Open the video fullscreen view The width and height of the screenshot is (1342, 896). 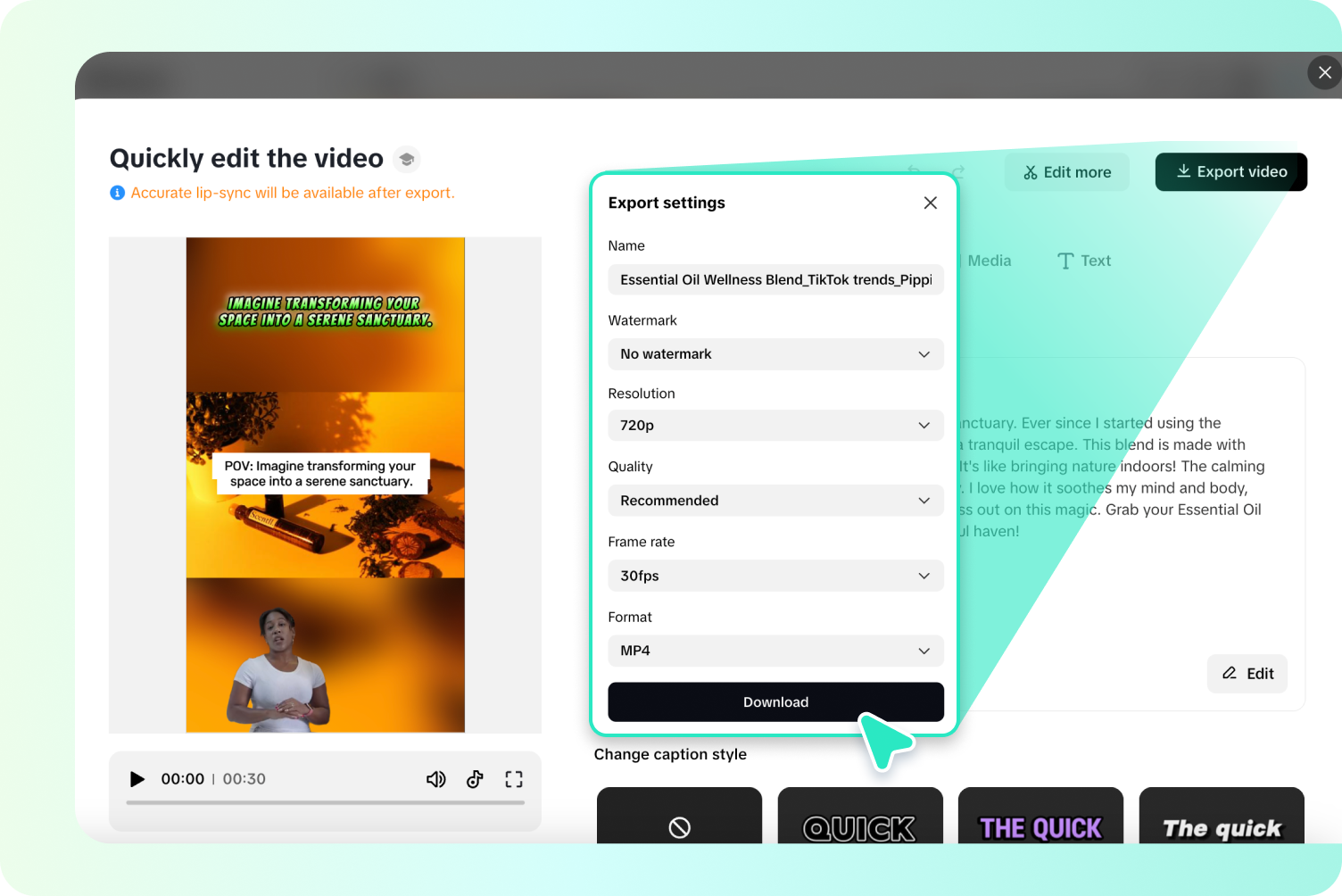tap(514, 778)
